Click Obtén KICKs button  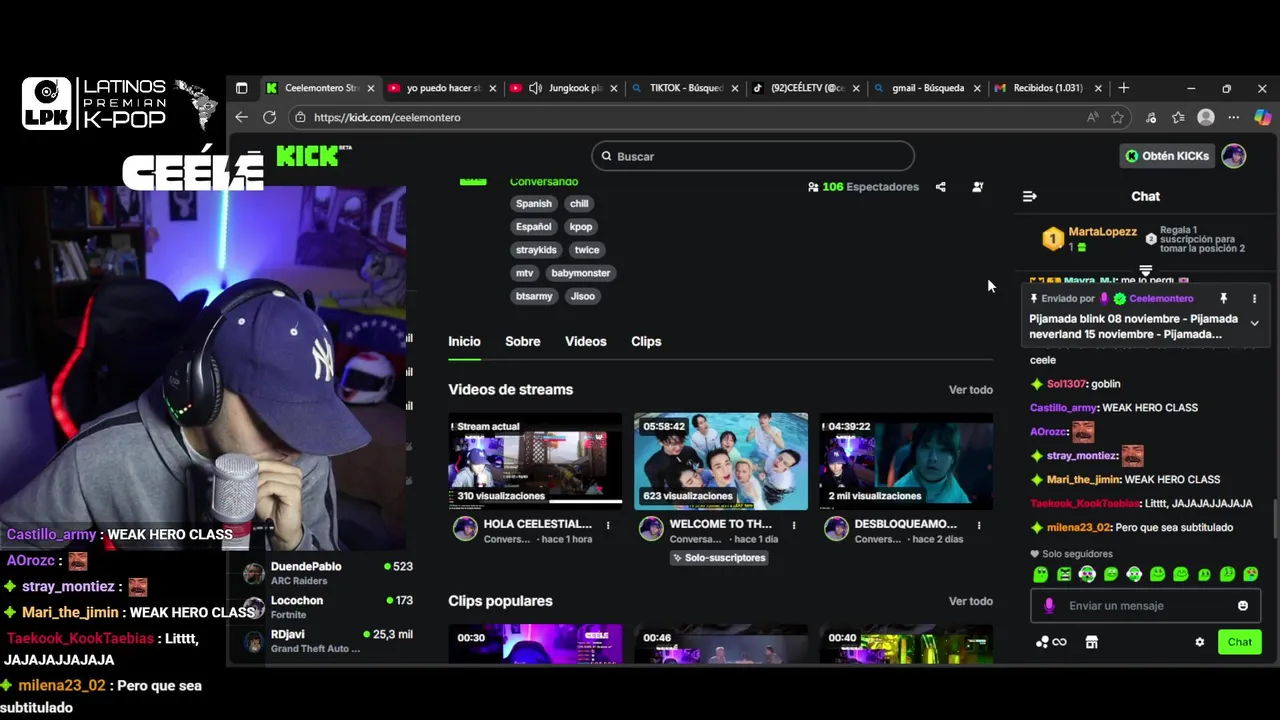click(x=1167, y=156)
